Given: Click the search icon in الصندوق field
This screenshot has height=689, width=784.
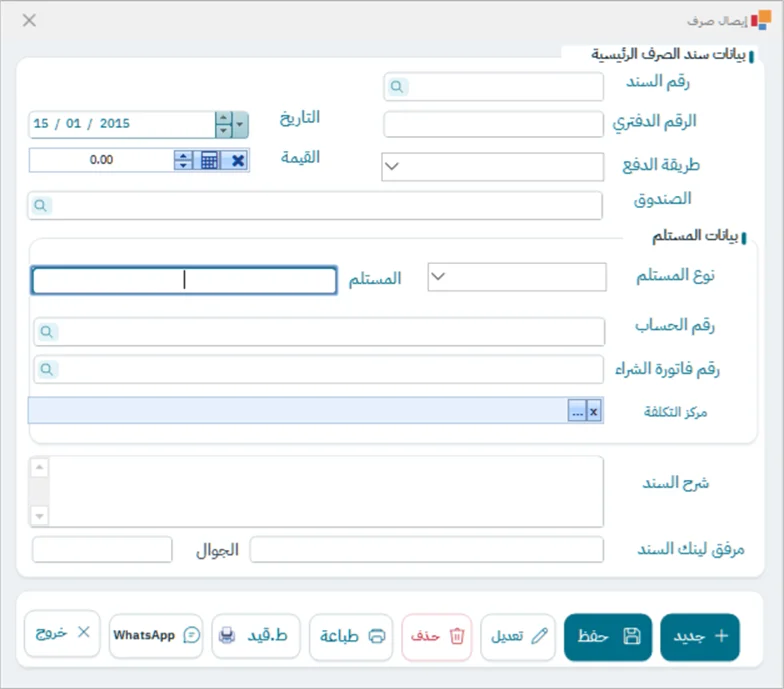Looking at the screenshot, I should coord(40,206).
